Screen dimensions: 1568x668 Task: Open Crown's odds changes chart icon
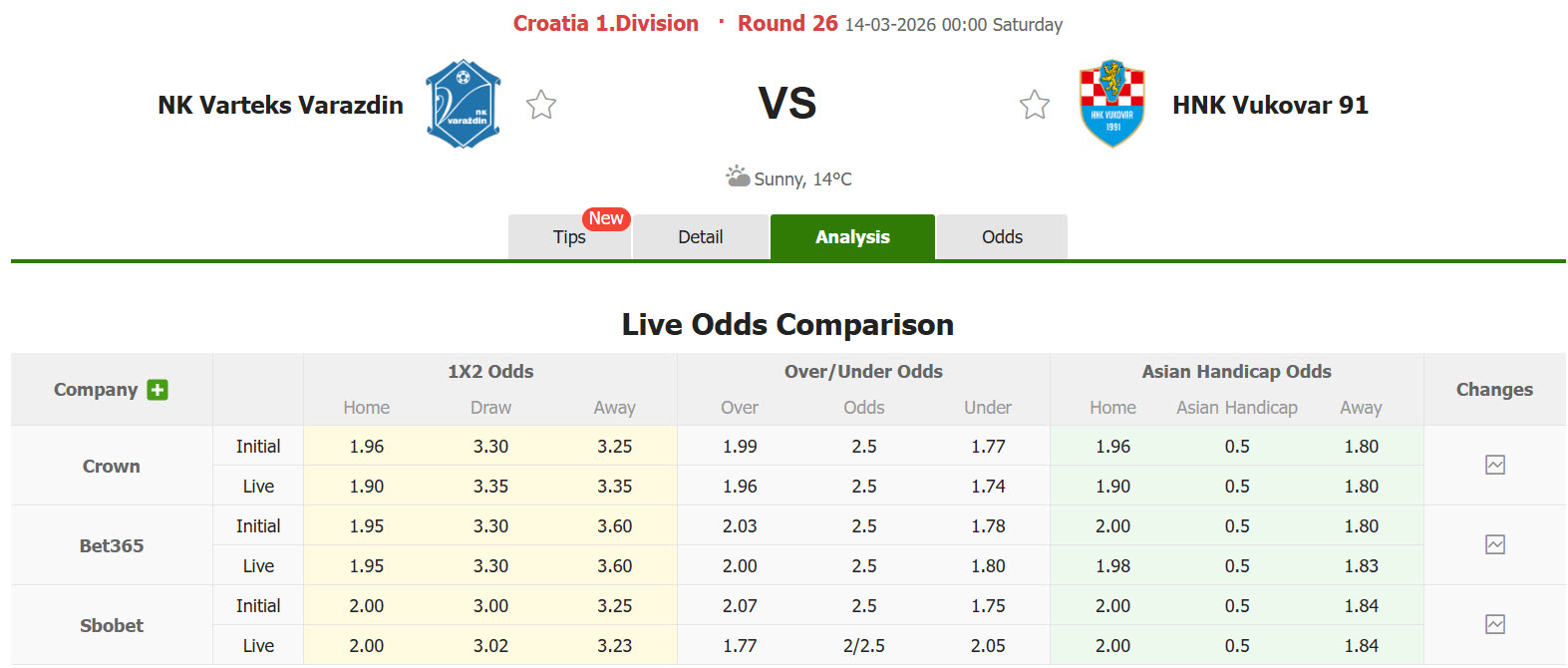pos(1494,465)
